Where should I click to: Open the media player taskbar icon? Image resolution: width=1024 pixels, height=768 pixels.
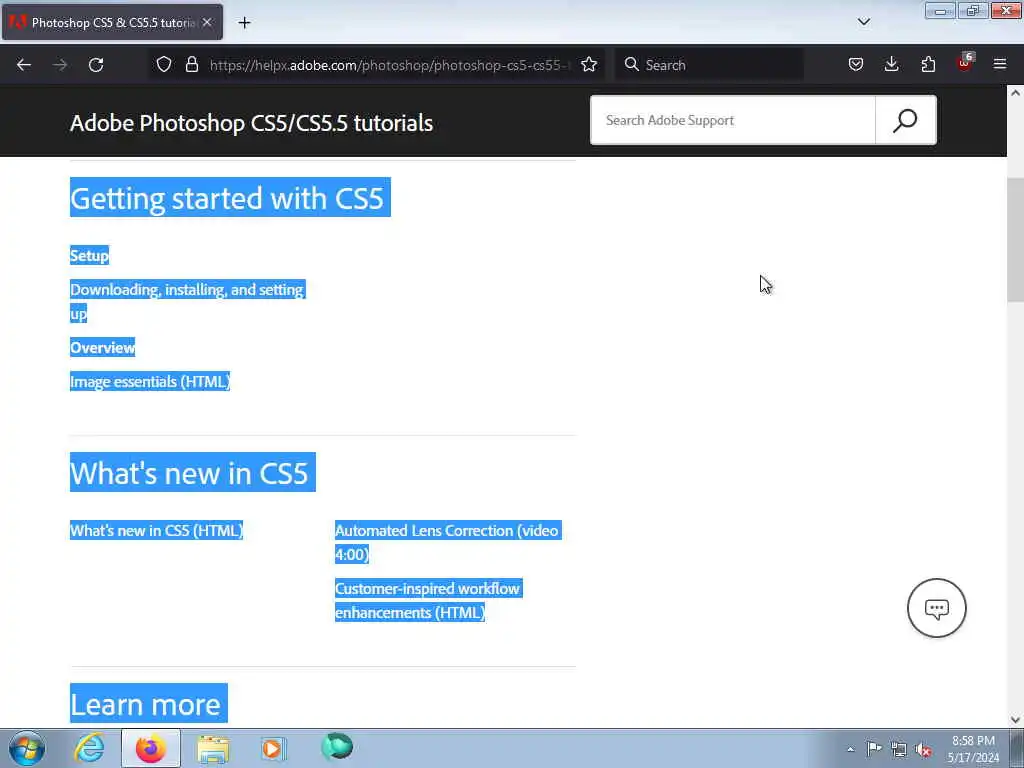(274, 748)
